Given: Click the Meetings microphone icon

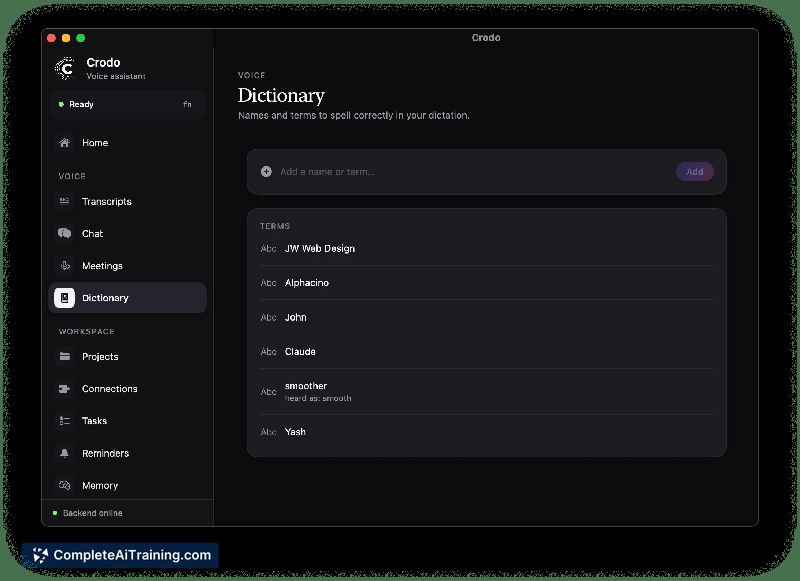Looking at the screenshot, I should coord(65,265).
